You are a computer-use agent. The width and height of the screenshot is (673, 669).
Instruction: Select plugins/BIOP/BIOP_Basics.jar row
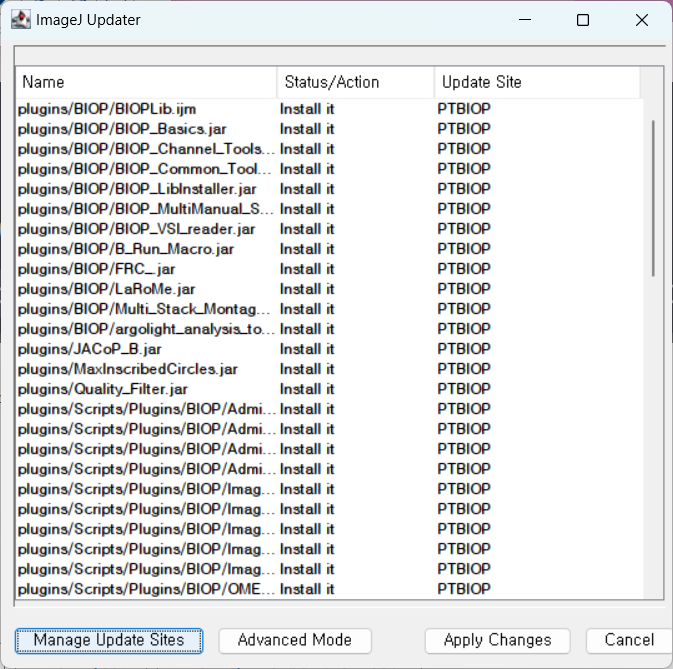tap(330, 129)
